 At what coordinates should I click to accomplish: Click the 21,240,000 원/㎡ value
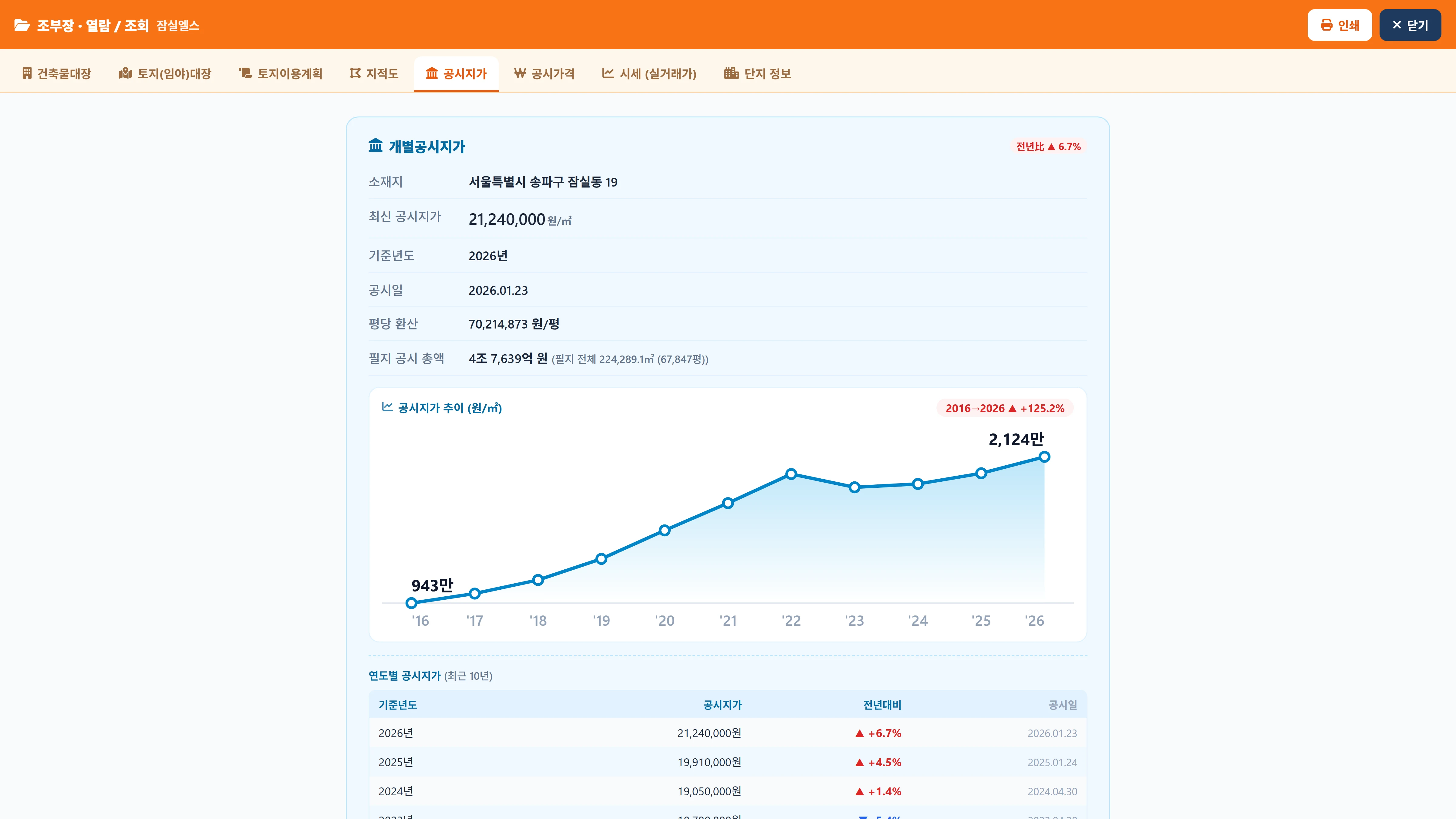520,219
